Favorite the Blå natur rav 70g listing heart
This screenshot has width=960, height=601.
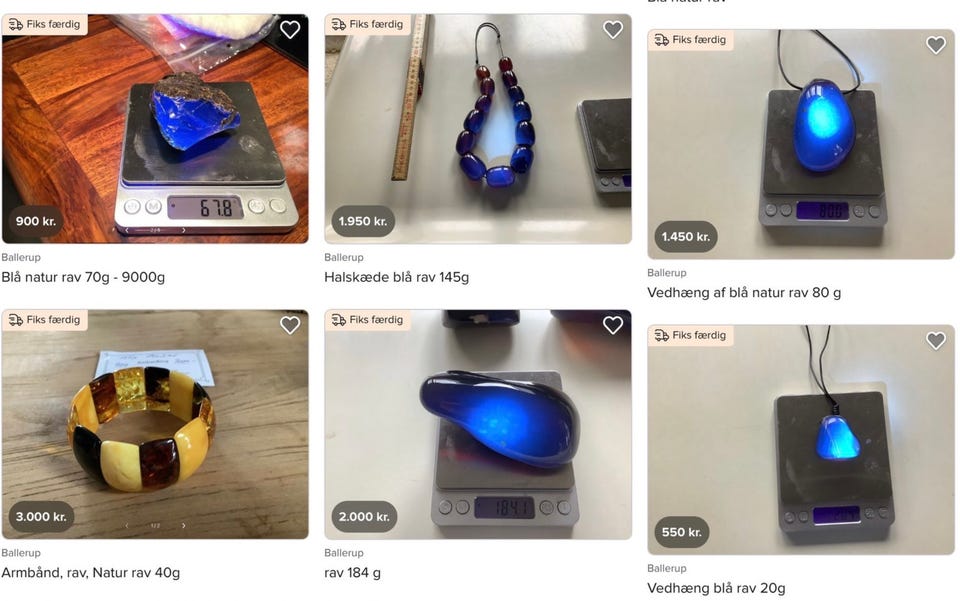[x=290, y=29]
